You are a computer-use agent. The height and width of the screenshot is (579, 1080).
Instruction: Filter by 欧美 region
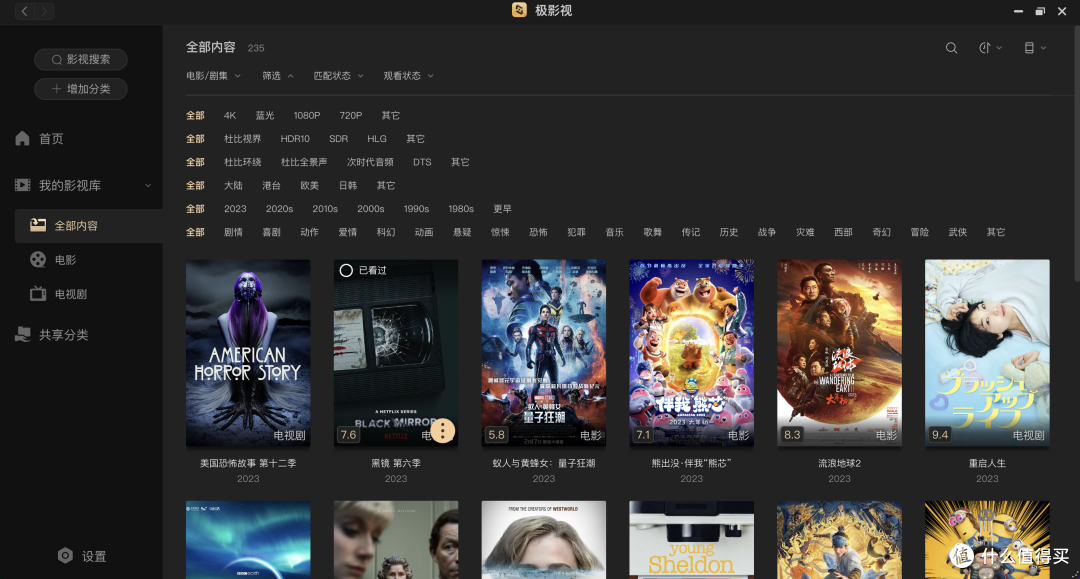click(309, 186)
